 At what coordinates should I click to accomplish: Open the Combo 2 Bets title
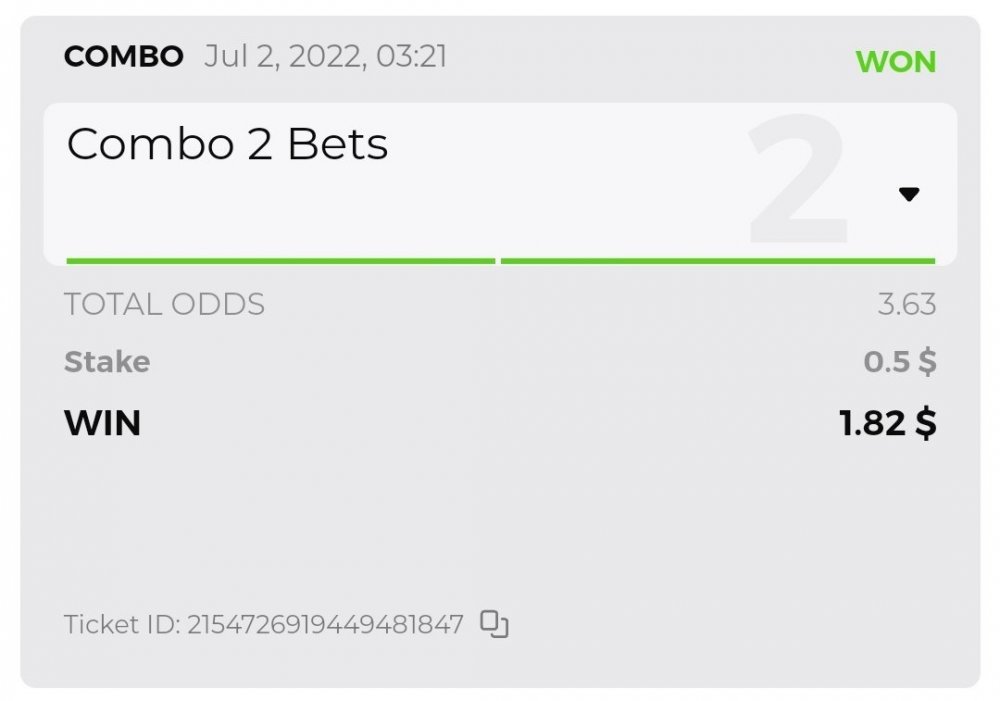[227, 145]
